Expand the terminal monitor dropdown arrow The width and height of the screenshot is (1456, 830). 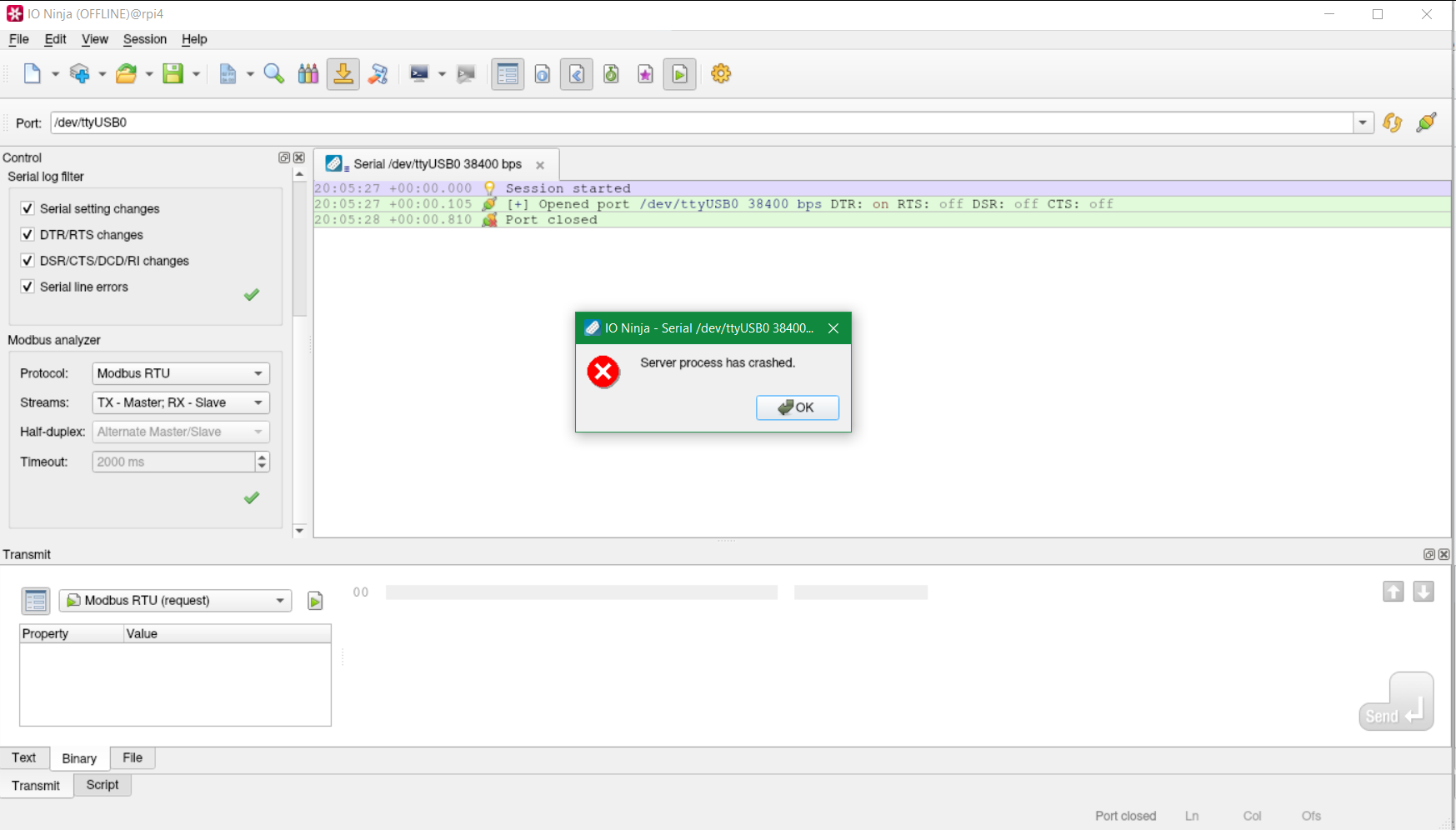pos(442,74)
